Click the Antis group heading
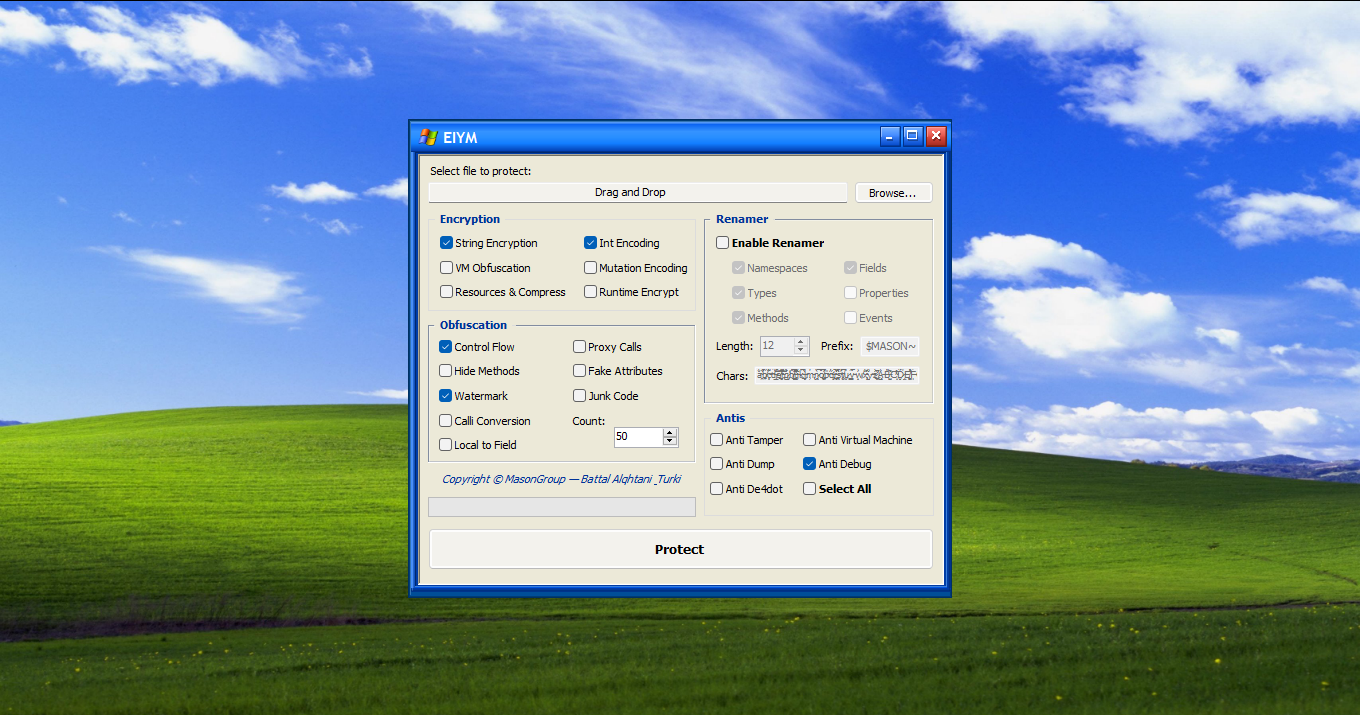This screenshot has height=715, width=1360. click(731, 418)
